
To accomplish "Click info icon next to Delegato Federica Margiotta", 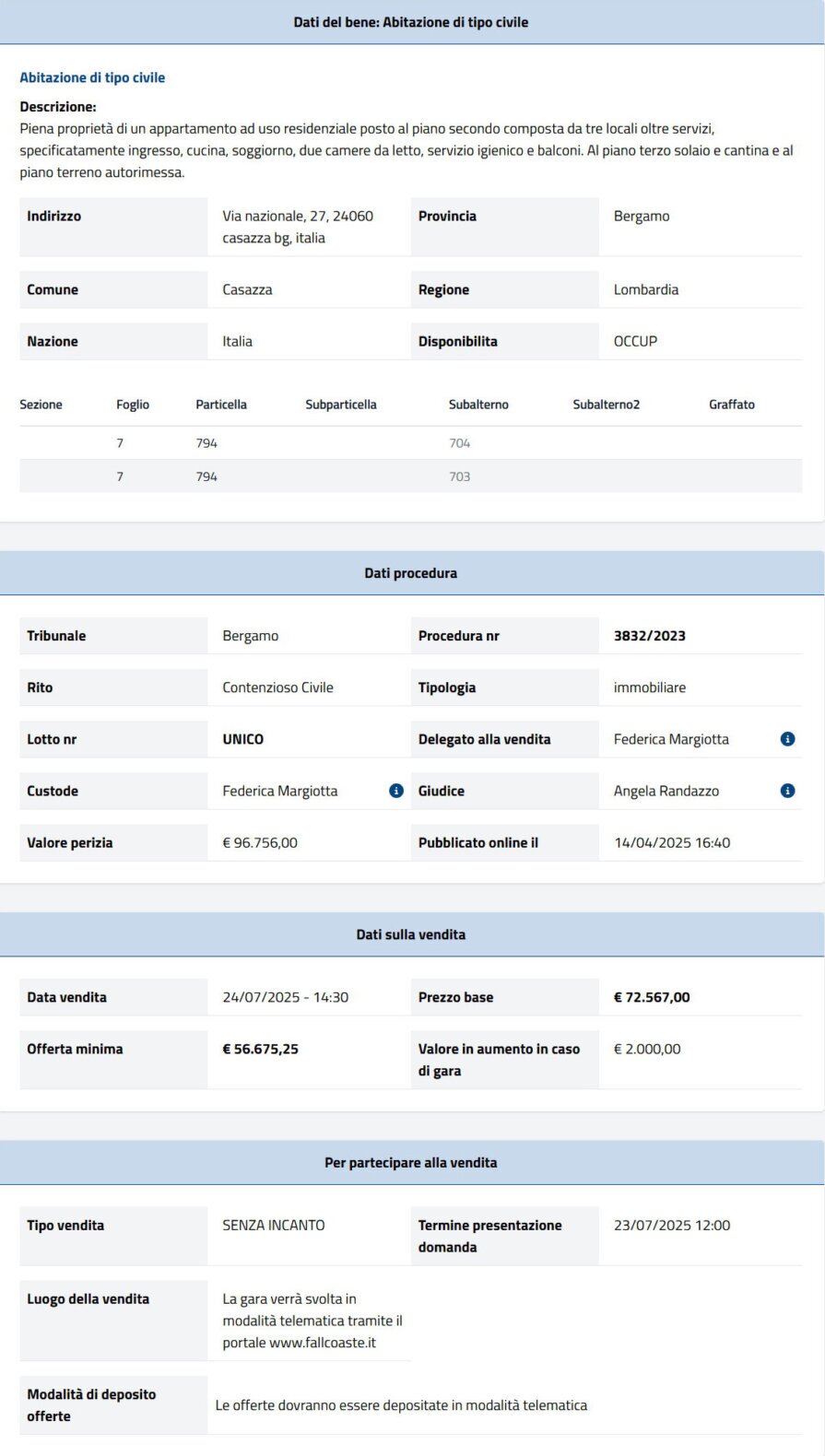I will tap(787, 739).
